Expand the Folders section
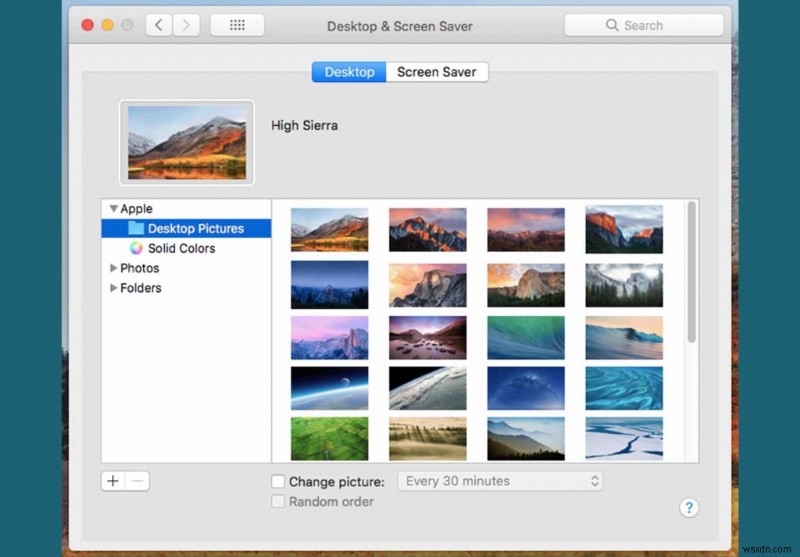 pyautogui.click(x=114, y=288)
